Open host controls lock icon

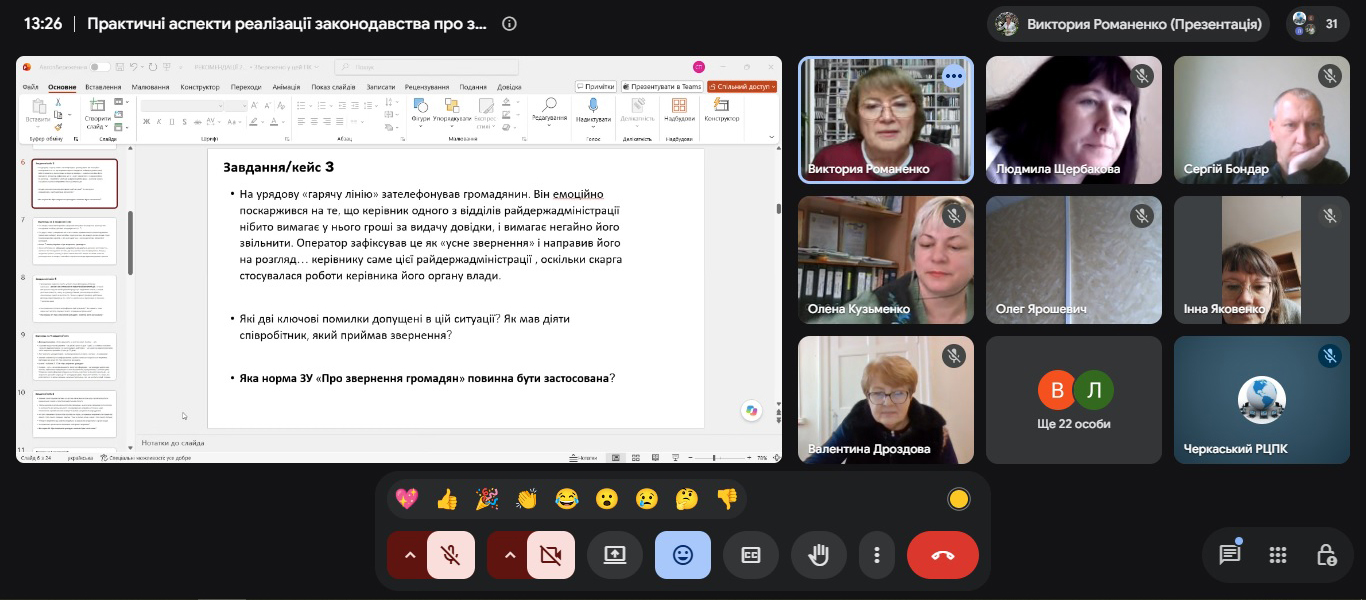(x=1326, y=555)
